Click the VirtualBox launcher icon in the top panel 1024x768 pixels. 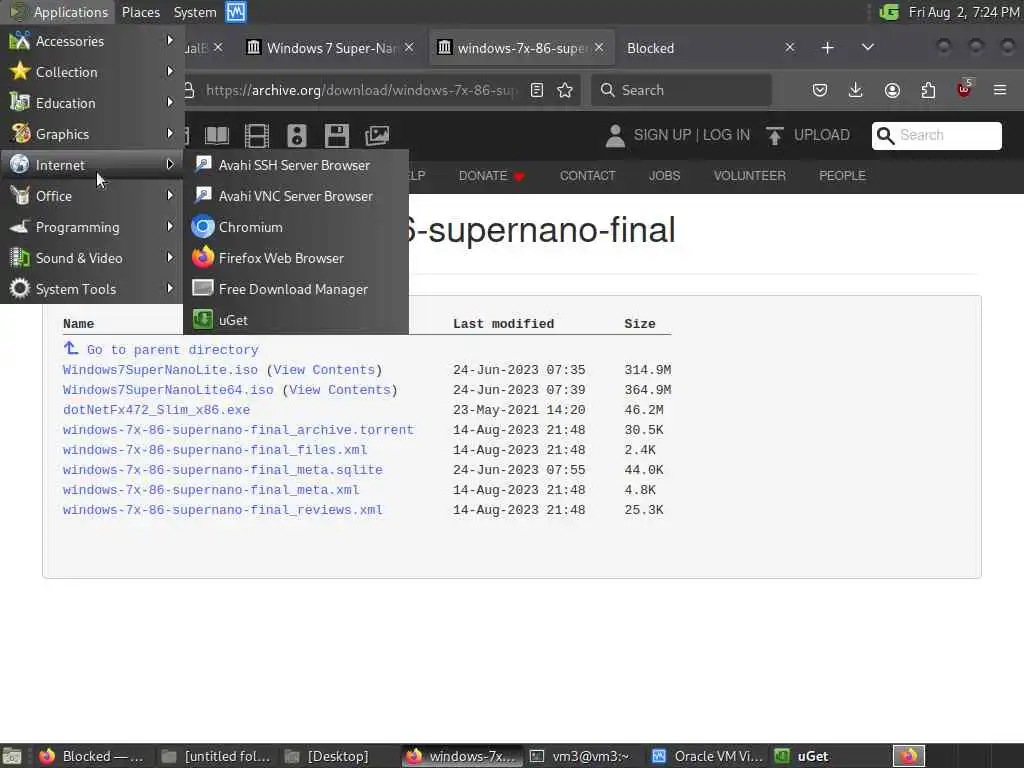pos(236,12)
